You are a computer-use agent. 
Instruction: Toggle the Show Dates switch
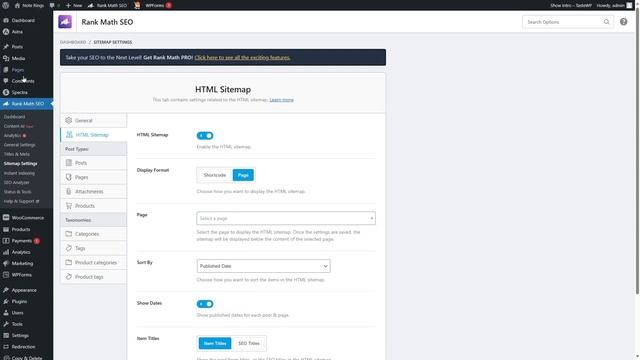tap(205, 304)
